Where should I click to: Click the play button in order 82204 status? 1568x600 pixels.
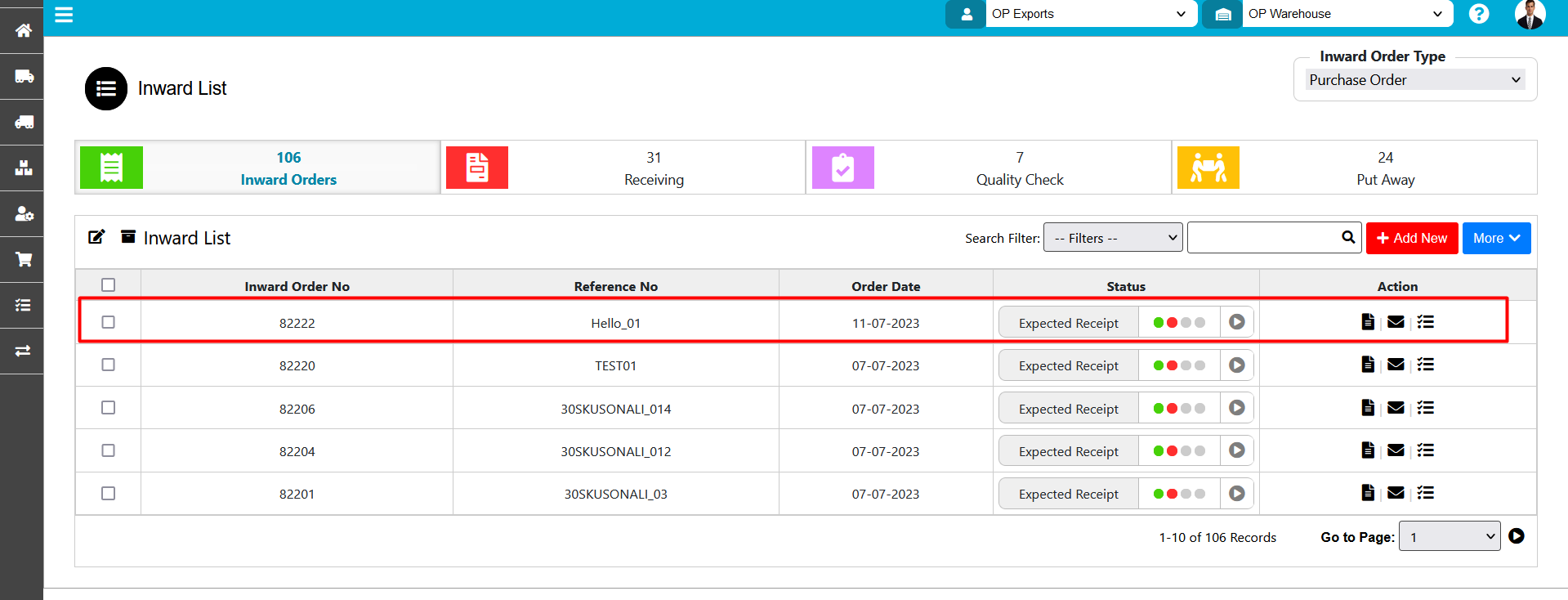pyautogui.click(x=1236, y=450)
